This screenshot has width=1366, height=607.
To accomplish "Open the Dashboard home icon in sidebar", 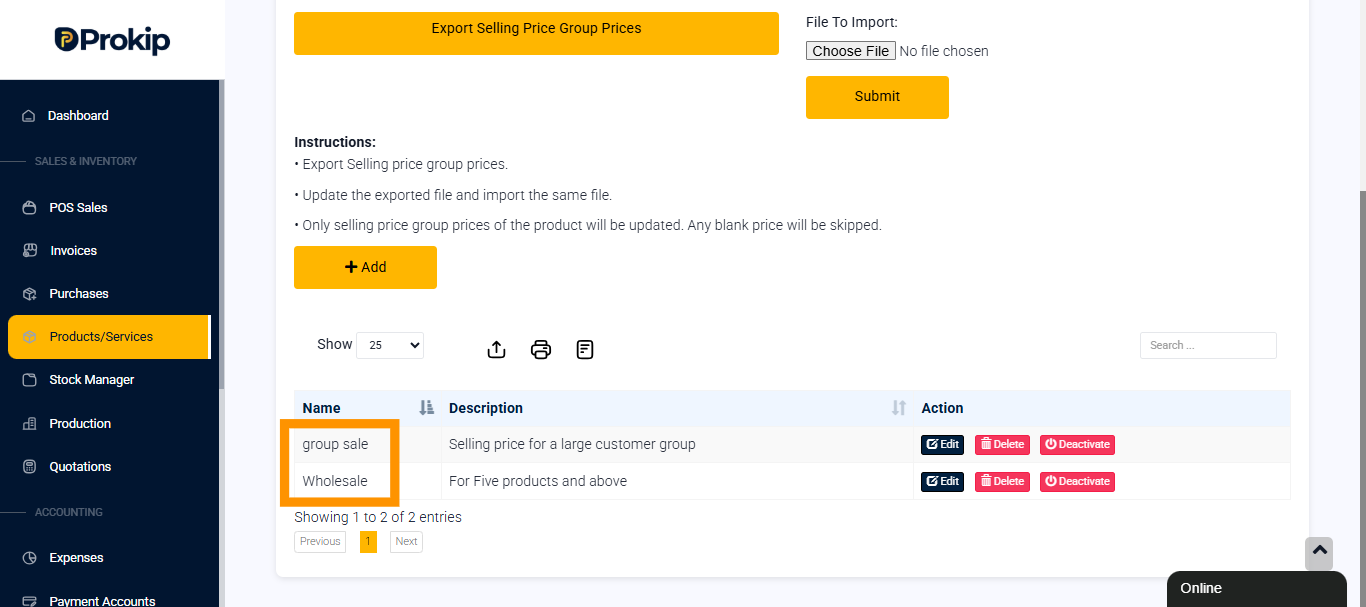I will [x=29, y=116].
